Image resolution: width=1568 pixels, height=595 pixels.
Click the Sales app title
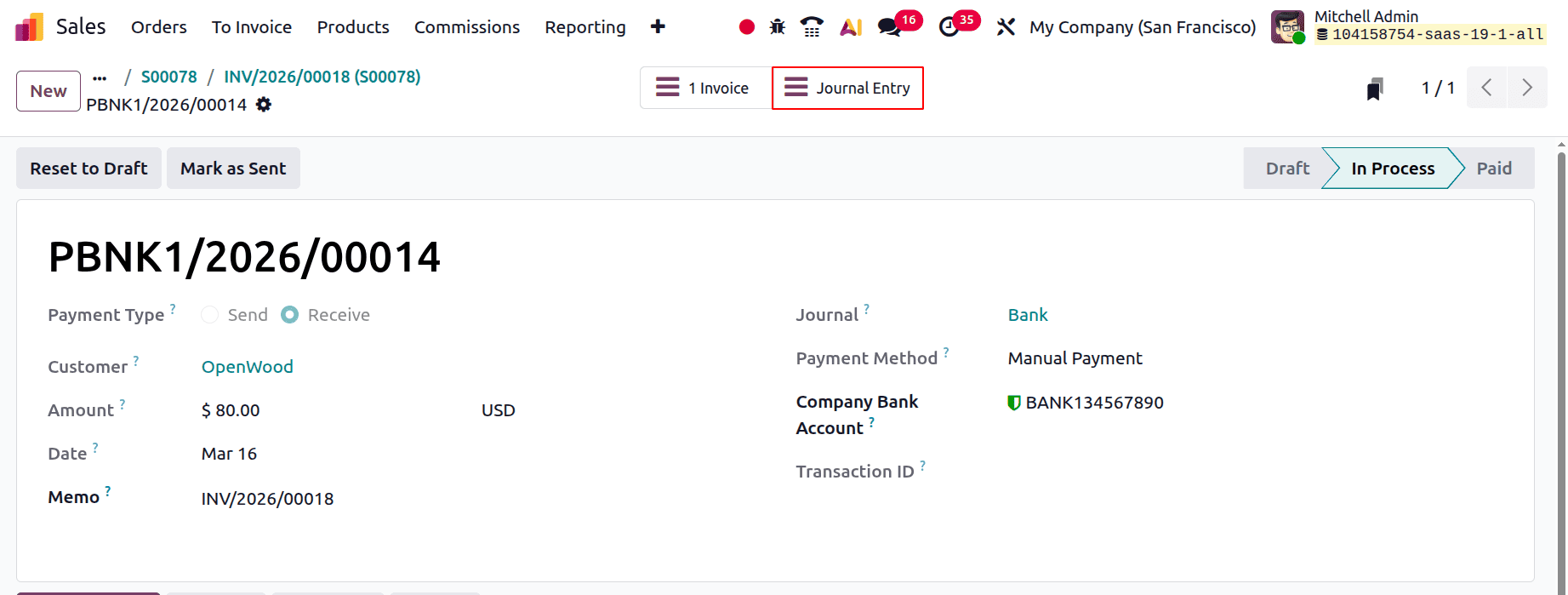(81, 27)
